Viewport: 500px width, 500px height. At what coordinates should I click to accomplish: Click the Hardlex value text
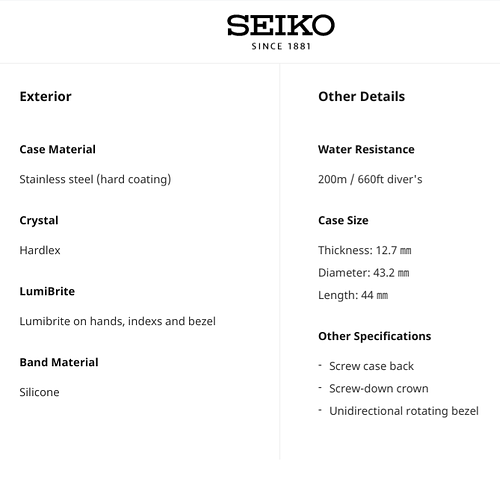40,250
